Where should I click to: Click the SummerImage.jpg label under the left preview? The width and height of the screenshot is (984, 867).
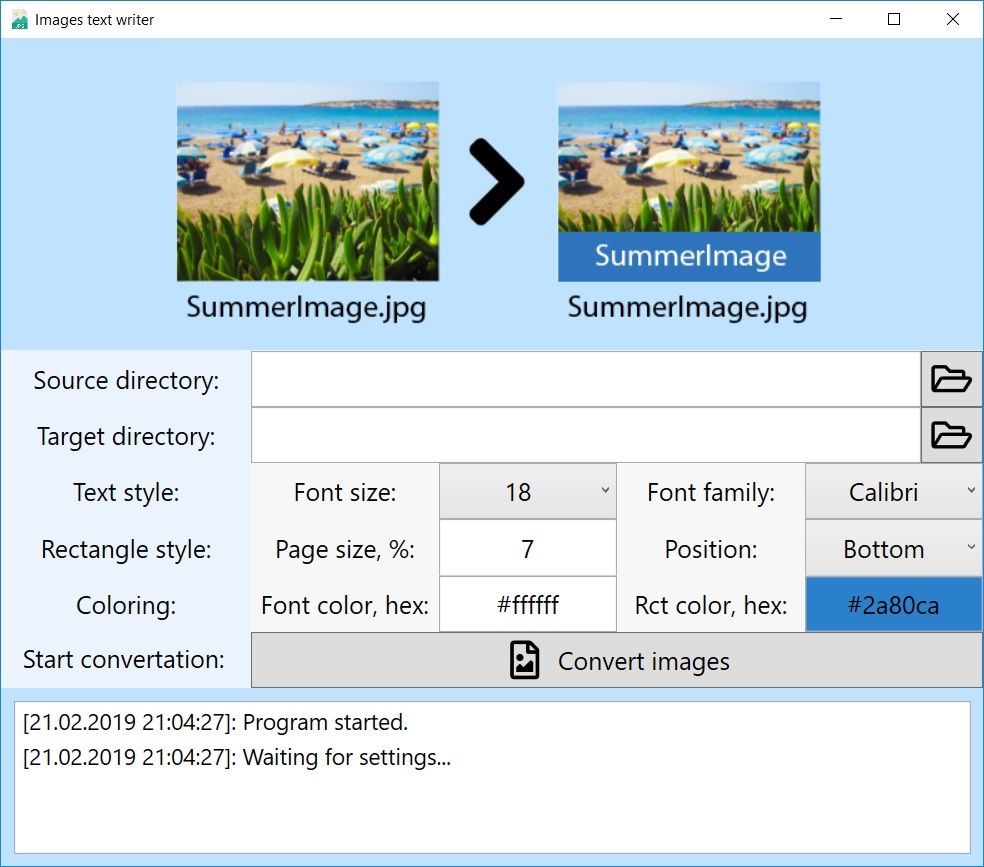tap(306, 306)
